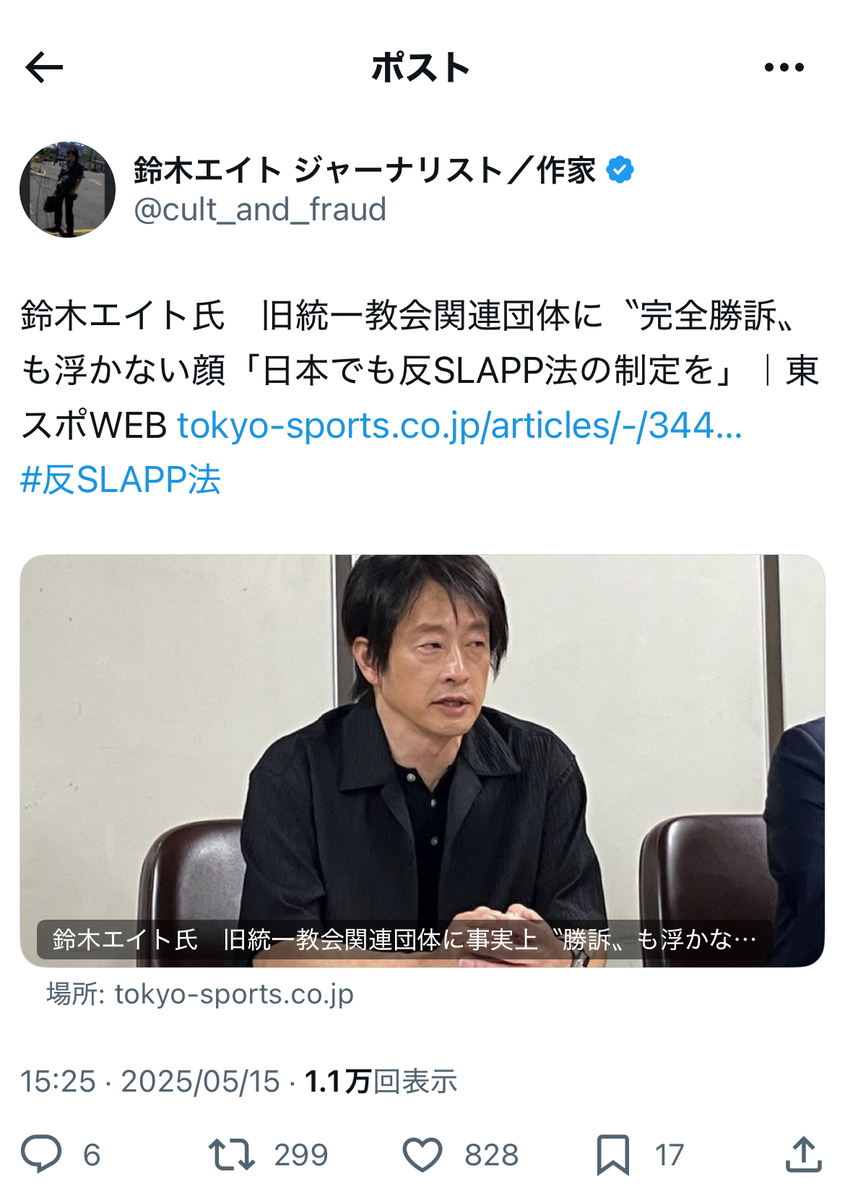This screenshot has height=1200, width=845.
Task: Tap the share upload icon
Action: coord(803,1154)
